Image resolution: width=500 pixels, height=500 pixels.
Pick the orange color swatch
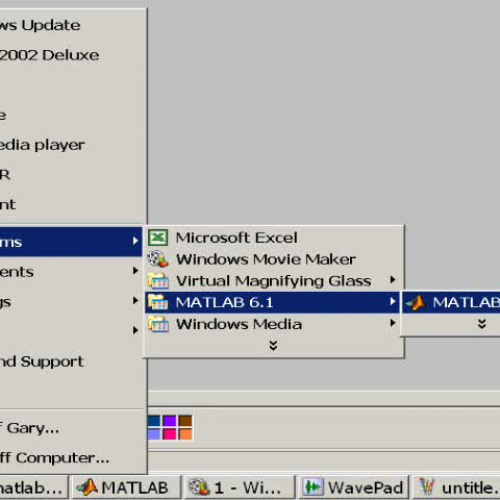click(185, 434)
